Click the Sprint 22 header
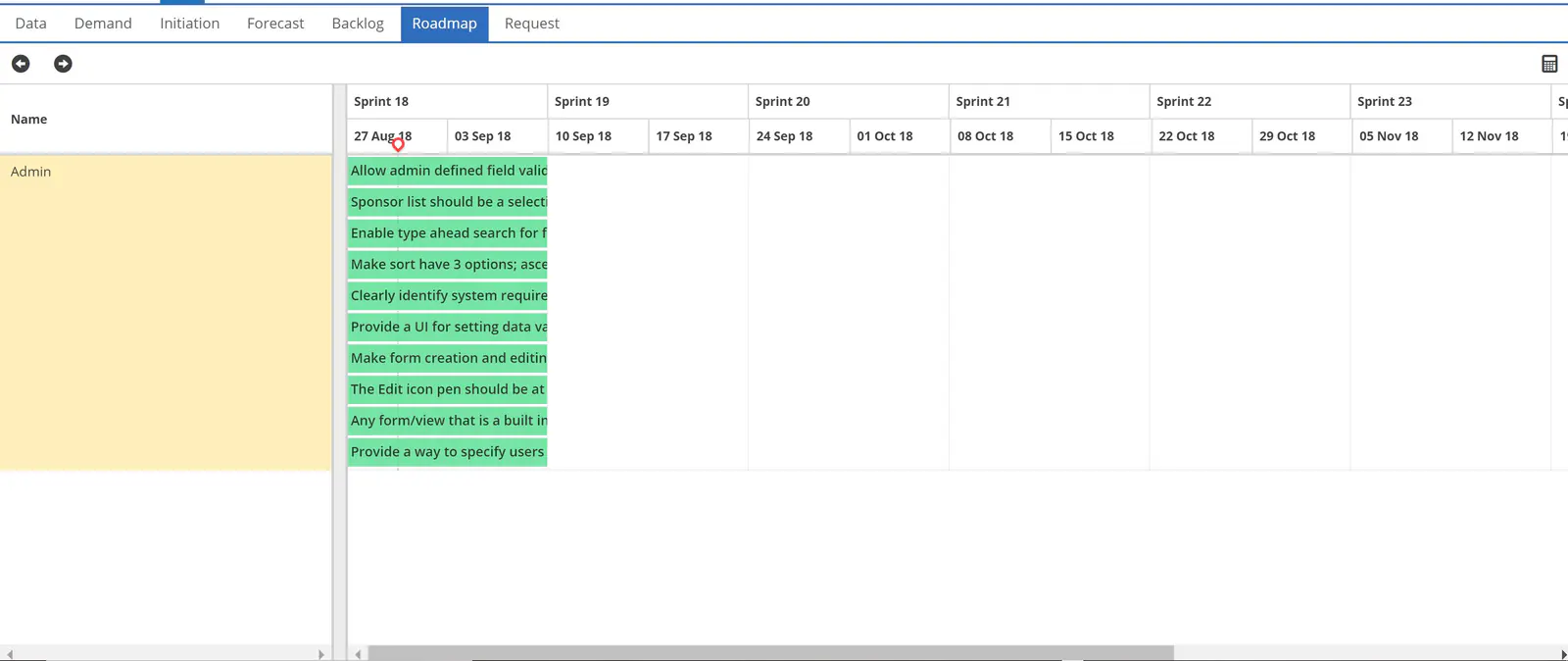This screenshot has height=661, width=1568. click(1250, 101)
